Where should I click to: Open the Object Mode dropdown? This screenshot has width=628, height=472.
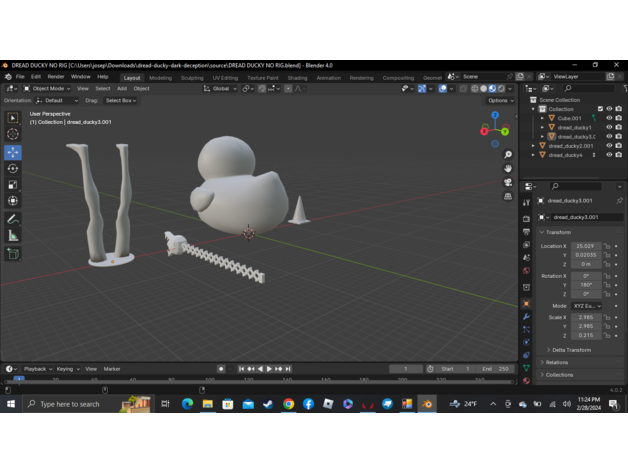pyautogui.click(x=48, y=88)
